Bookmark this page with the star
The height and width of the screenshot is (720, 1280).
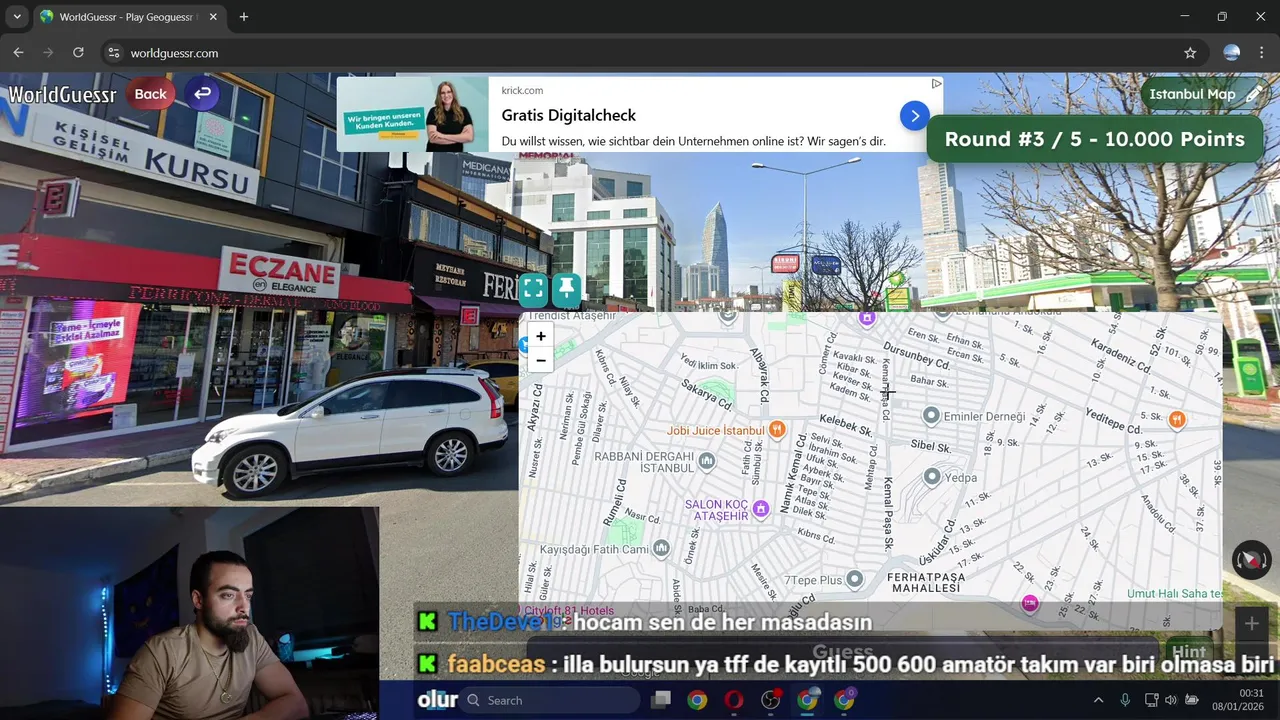tap(1190, 53)
